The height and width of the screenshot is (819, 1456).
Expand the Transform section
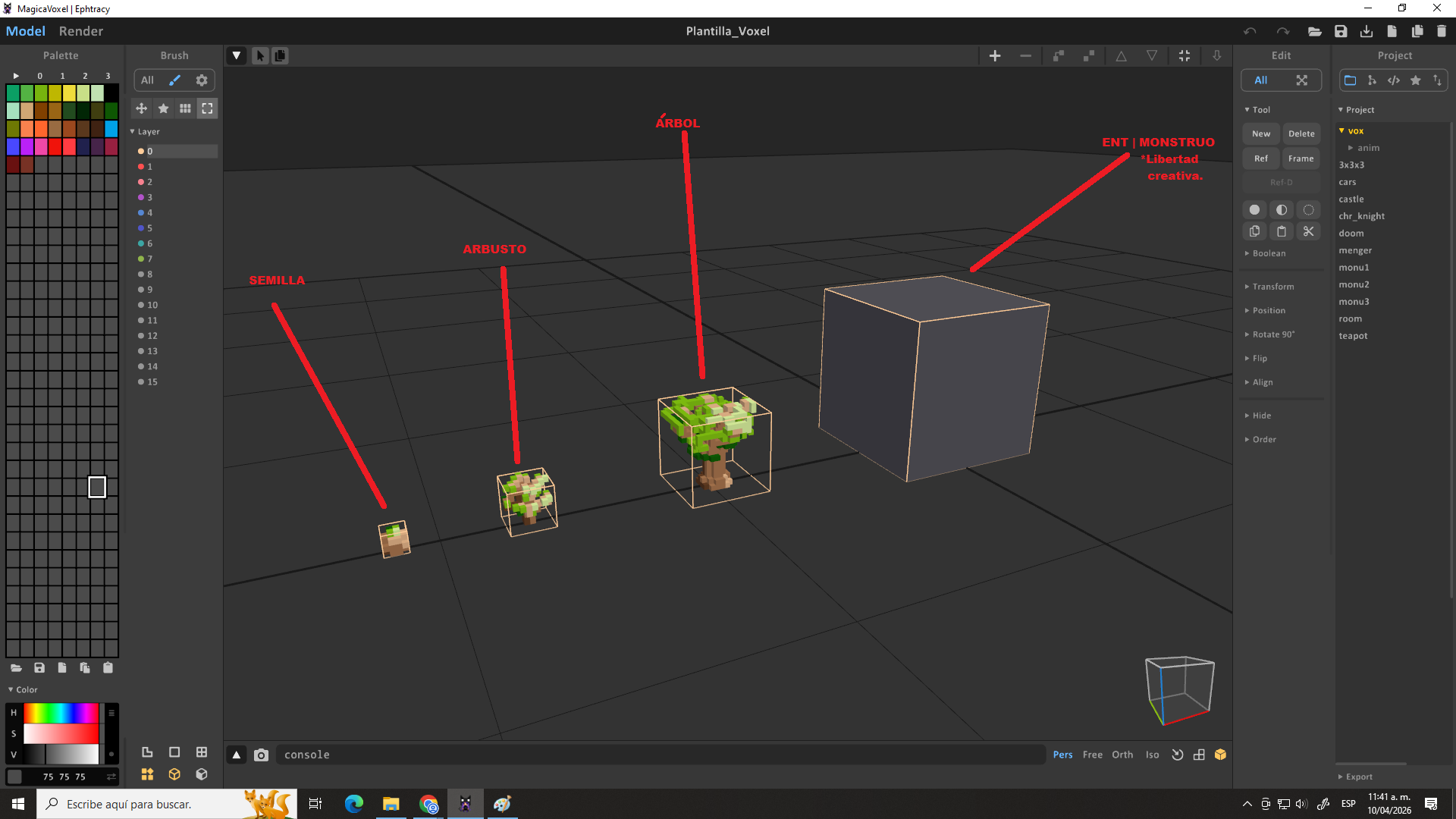(1272, 287)
